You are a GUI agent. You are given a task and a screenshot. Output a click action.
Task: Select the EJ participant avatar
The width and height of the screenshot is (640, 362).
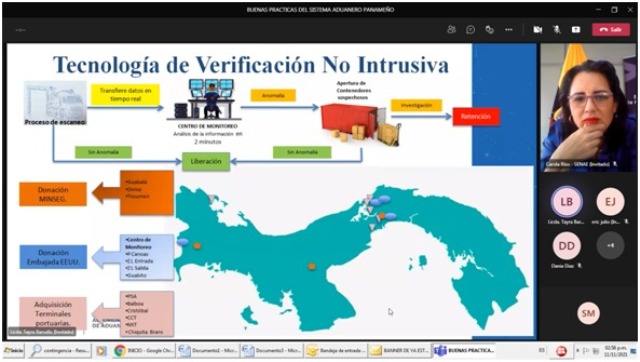coord(610,201)
